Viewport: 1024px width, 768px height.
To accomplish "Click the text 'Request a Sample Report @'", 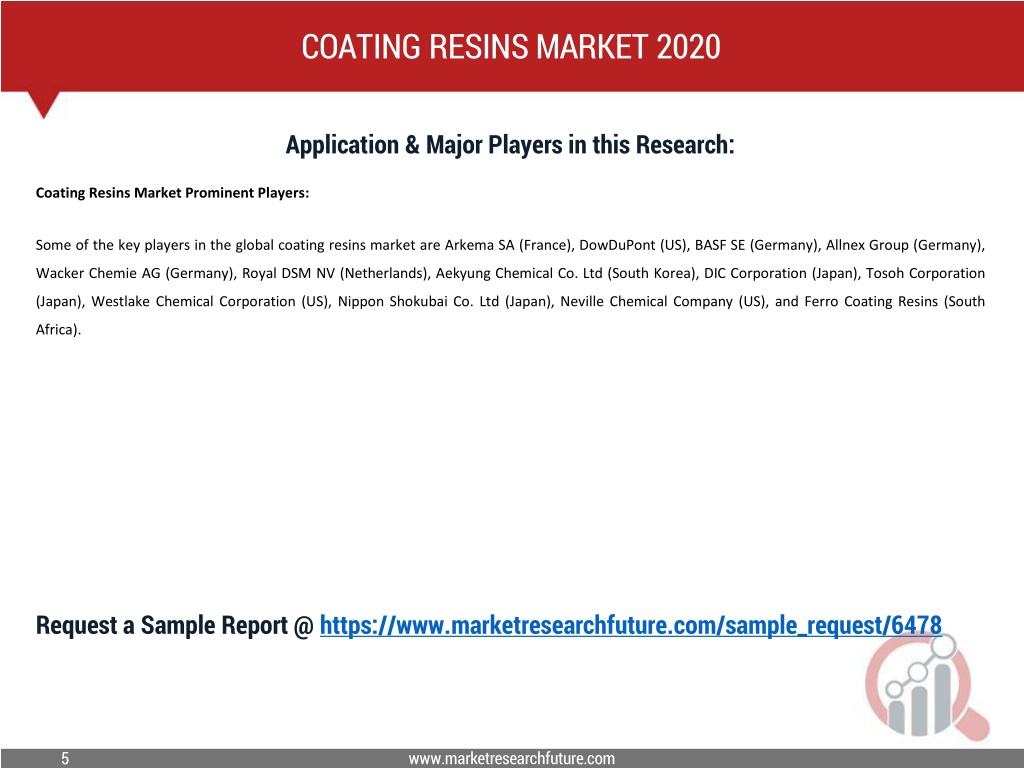I will click(x=175, y=625).
